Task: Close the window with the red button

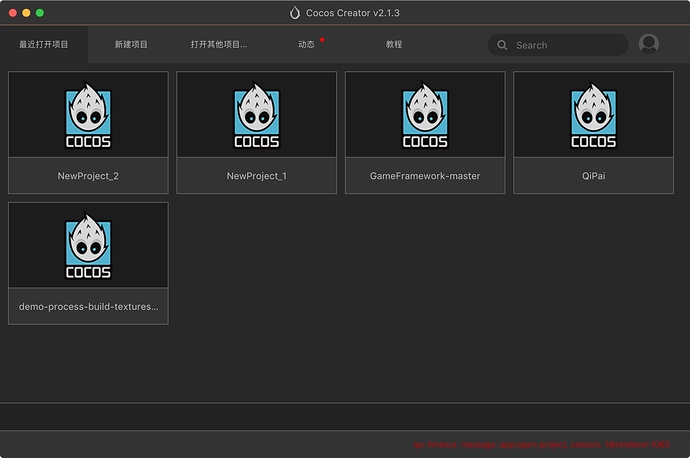Action: tap(13, 13)
